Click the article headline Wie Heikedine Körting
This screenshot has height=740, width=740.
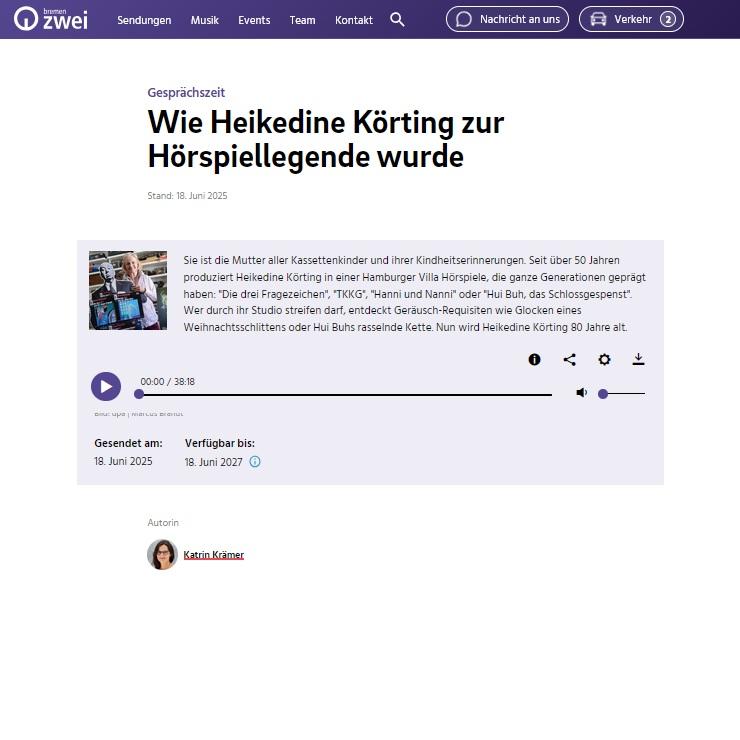click(x=326, y=139)
